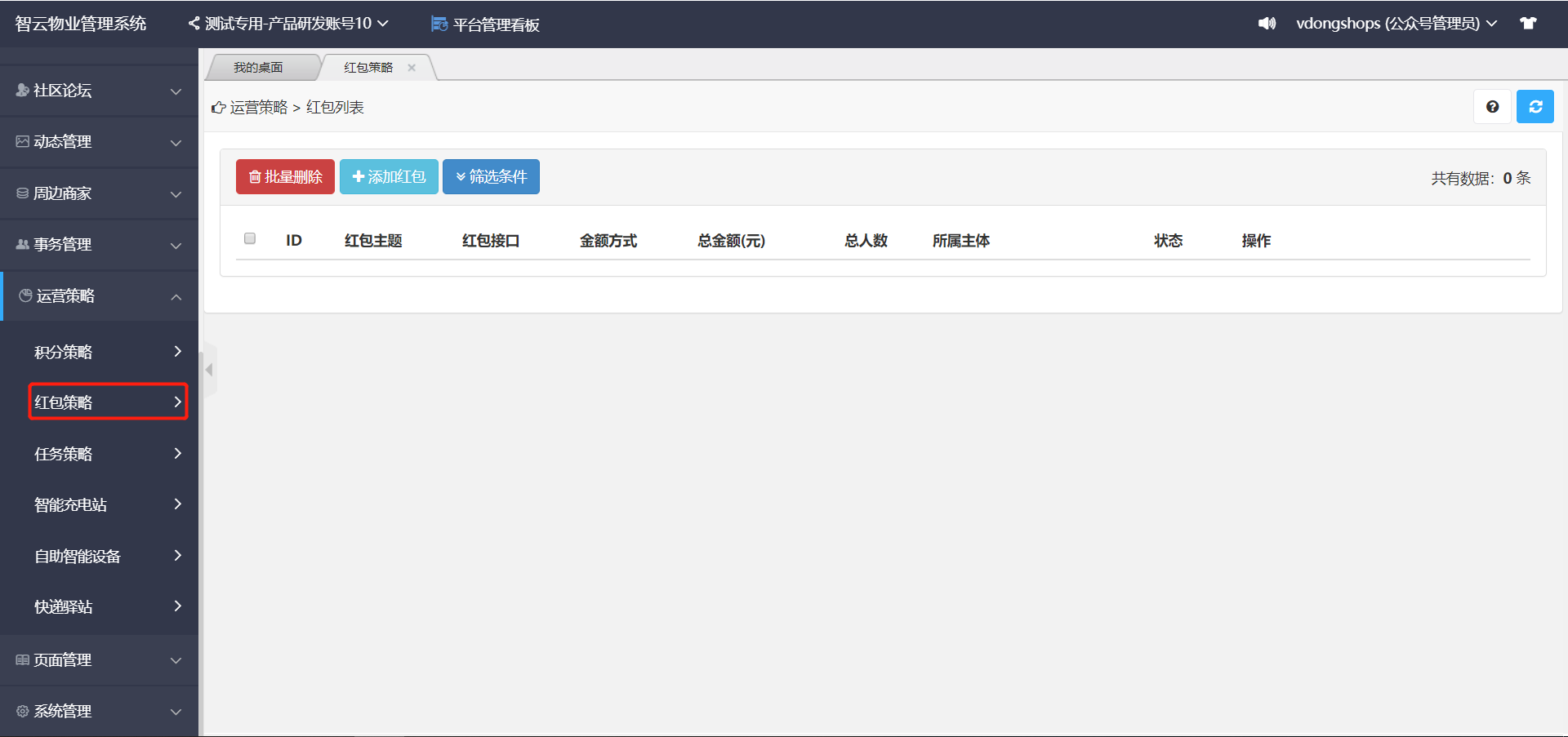The height and width of the screenshot is (737, 1568).
Task: Collapse the sidebar with the left arrow handle
Action: click(x=209, y=370)
